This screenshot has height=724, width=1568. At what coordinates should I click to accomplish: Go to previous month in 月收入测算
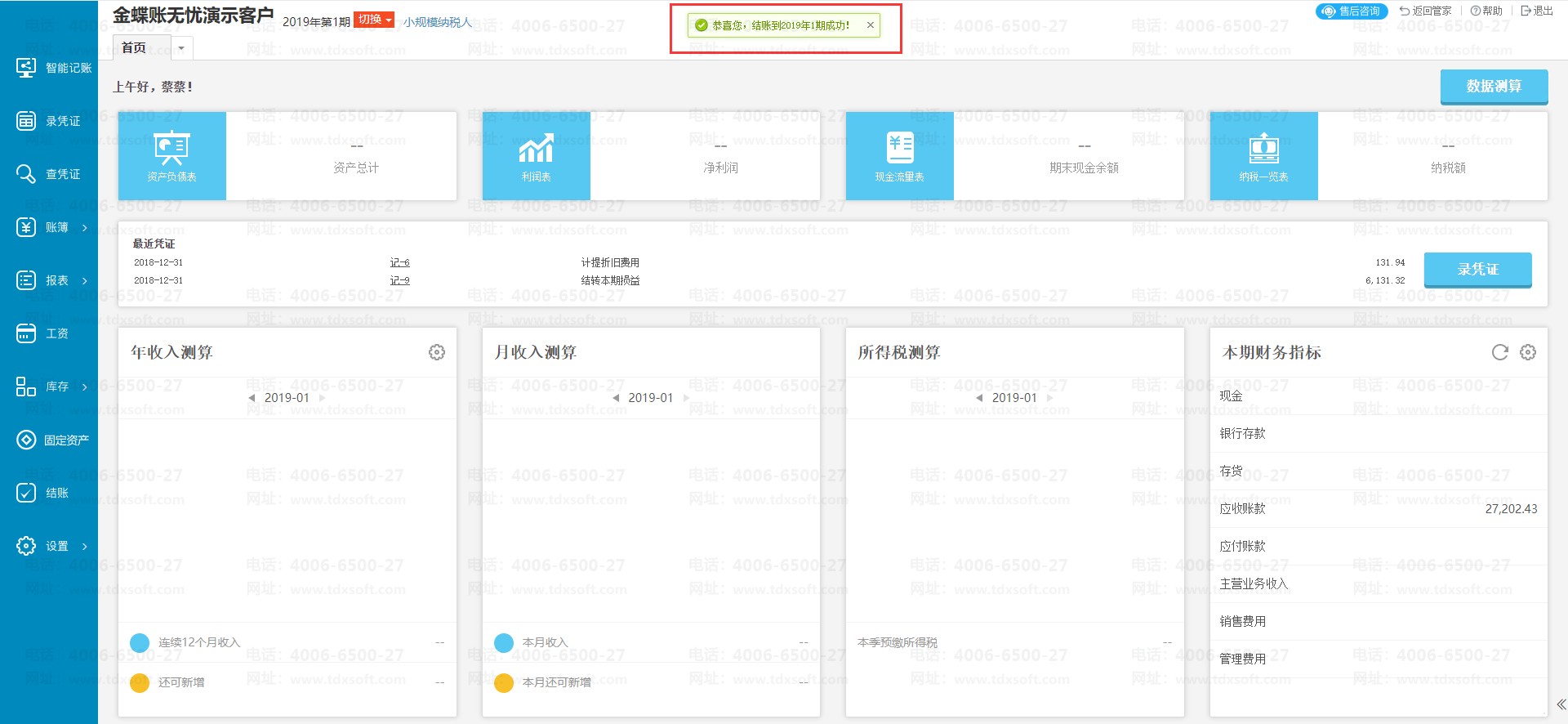point(616,398)
